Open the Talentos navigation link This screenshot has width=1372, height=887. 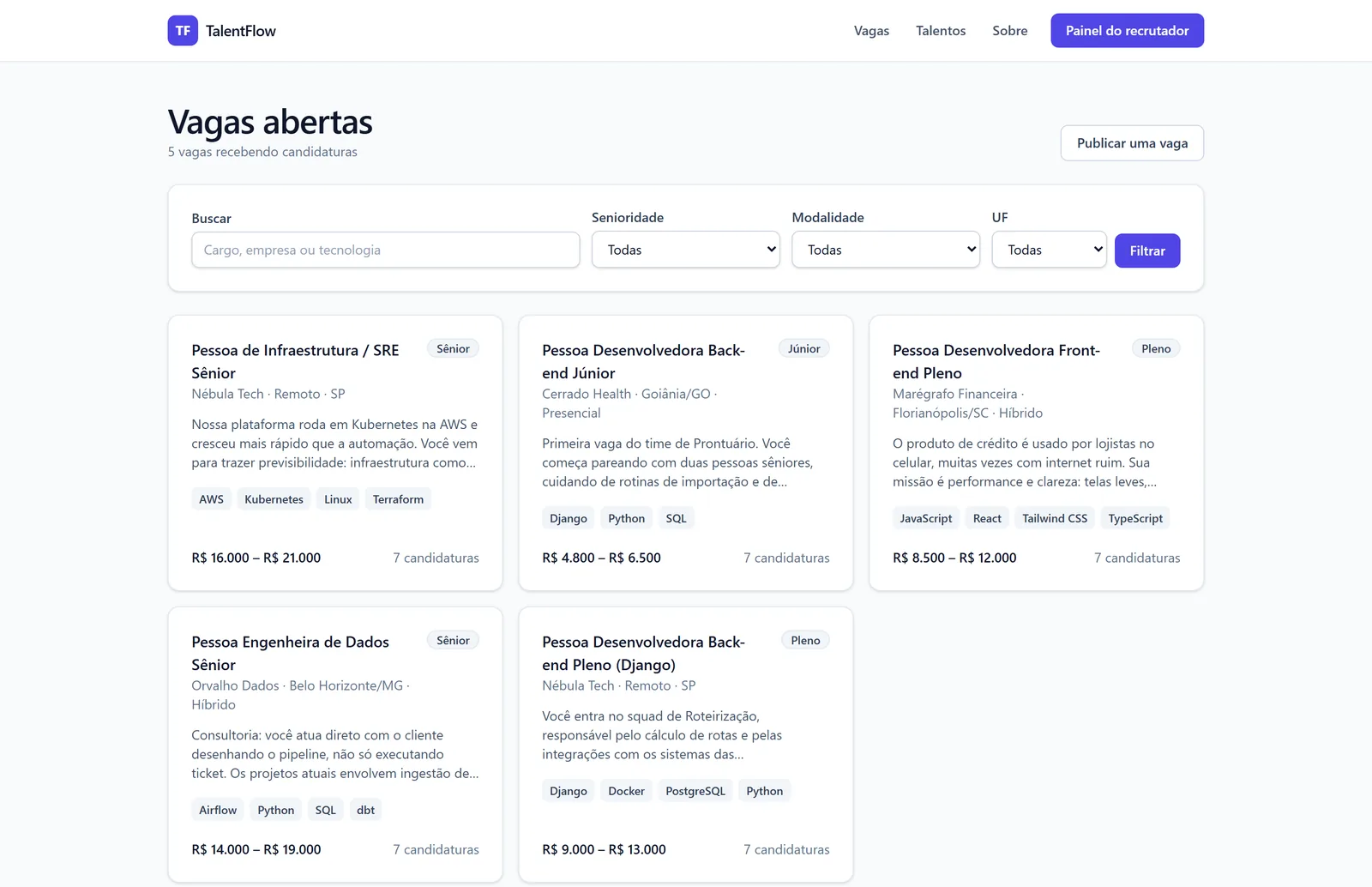(941, 31)
